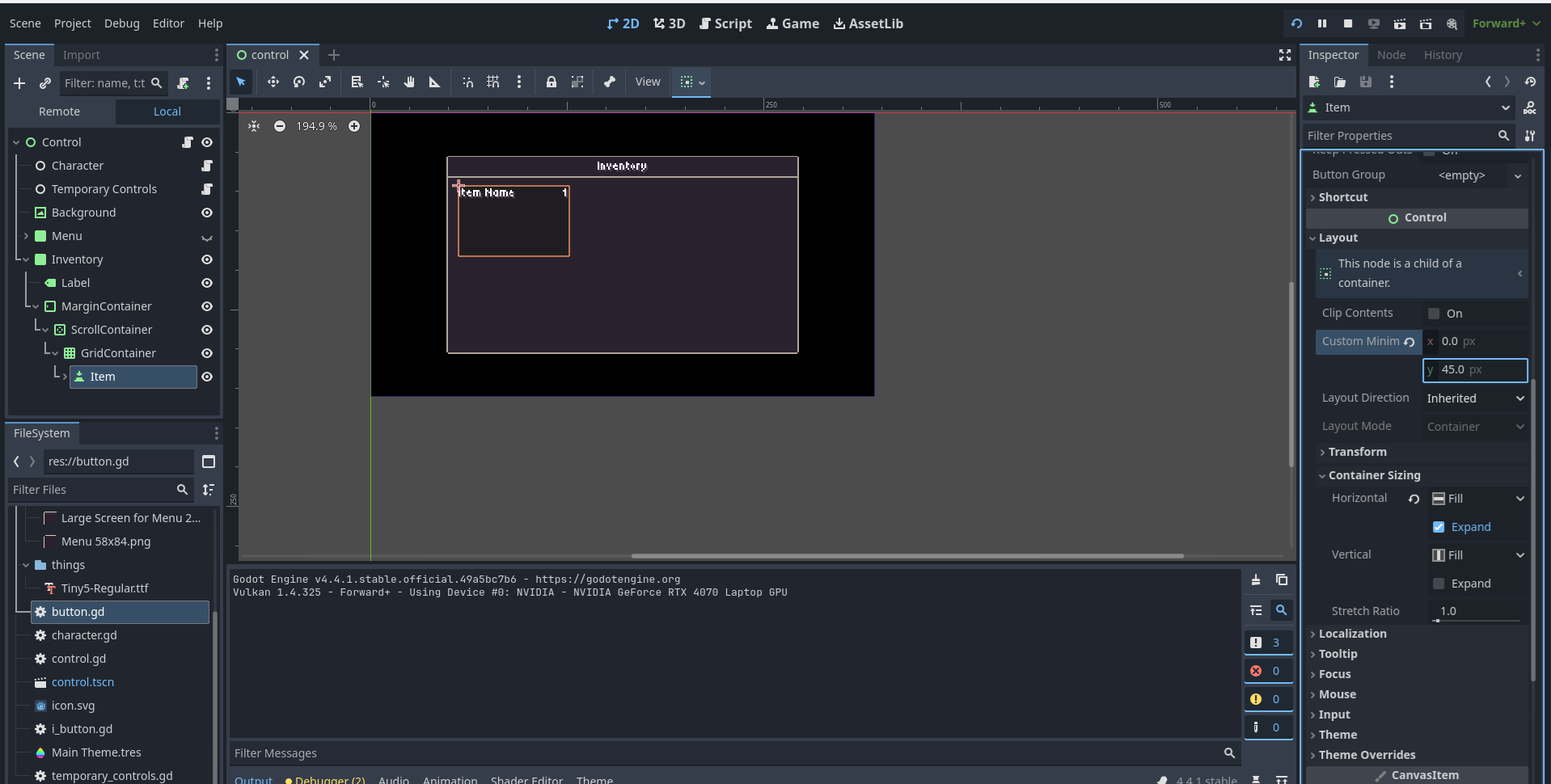Add a new child node

[x=19, y=83]
